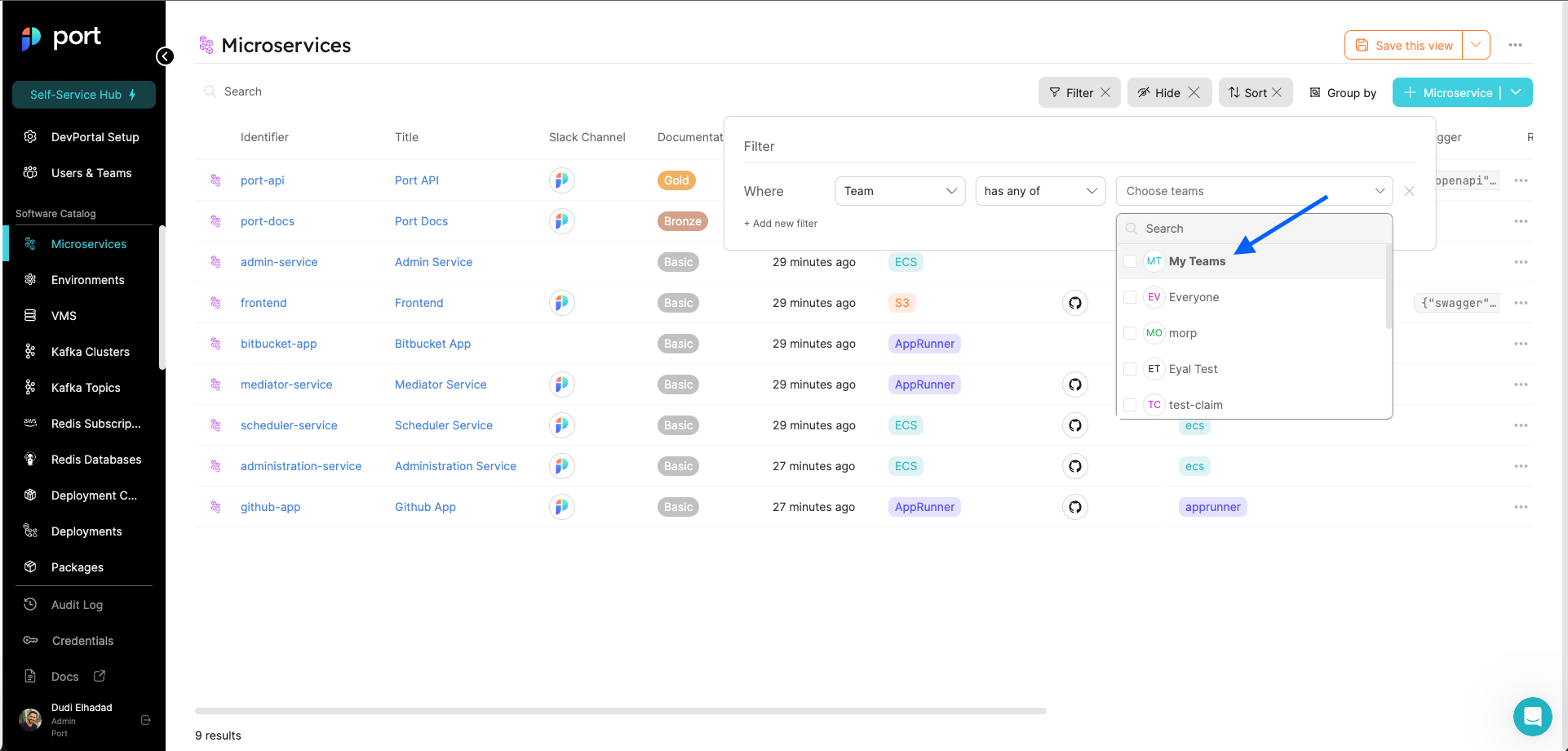The image size is (1568, 751).
Task: Open the GitHub icon in the mediator-service row
Action: 1075,384
